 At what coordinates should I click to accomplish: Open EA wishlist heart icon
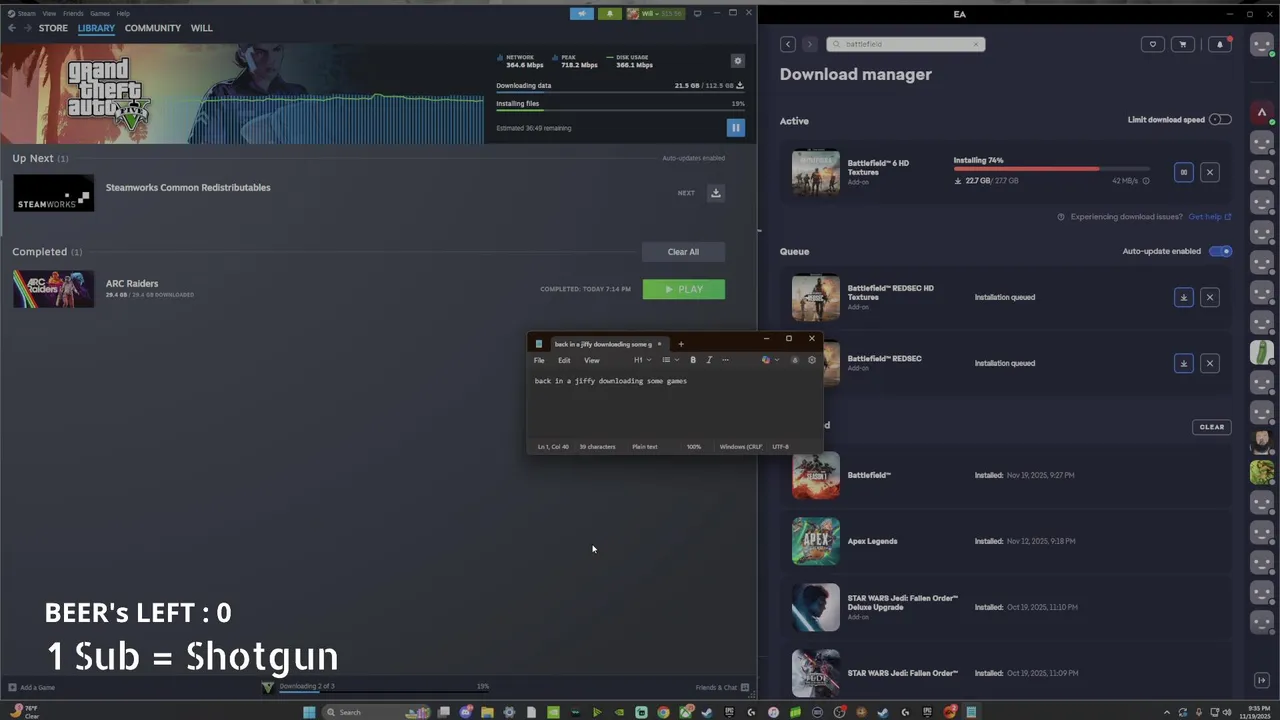1152,44
